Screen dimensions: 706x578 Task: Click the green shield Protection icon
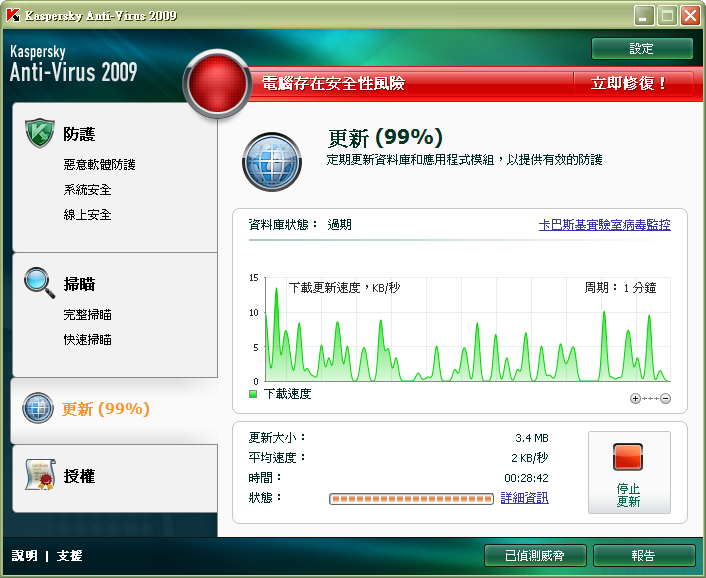point(40,133)
